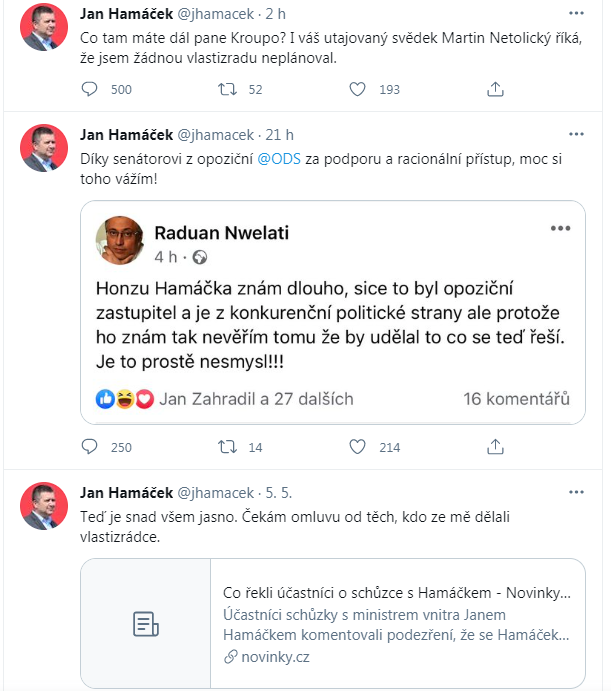Click Raduan Nwelati's profile picture
The image size is (611, 691).
click(119, 241)
